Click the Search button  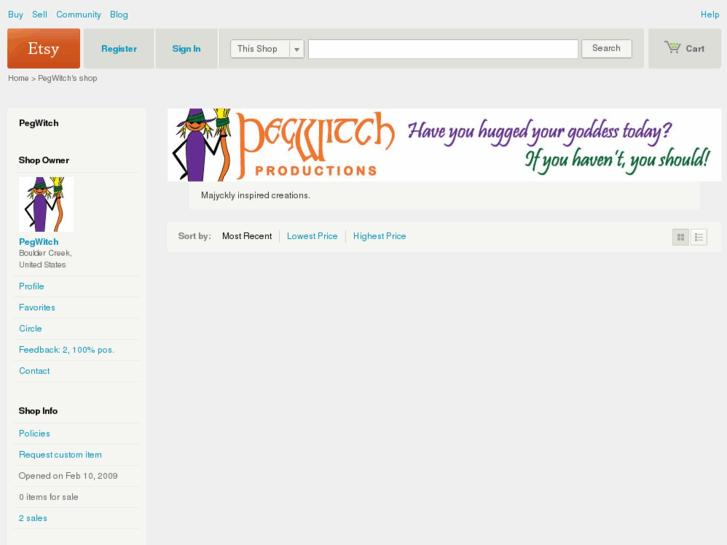pos(606,48)
